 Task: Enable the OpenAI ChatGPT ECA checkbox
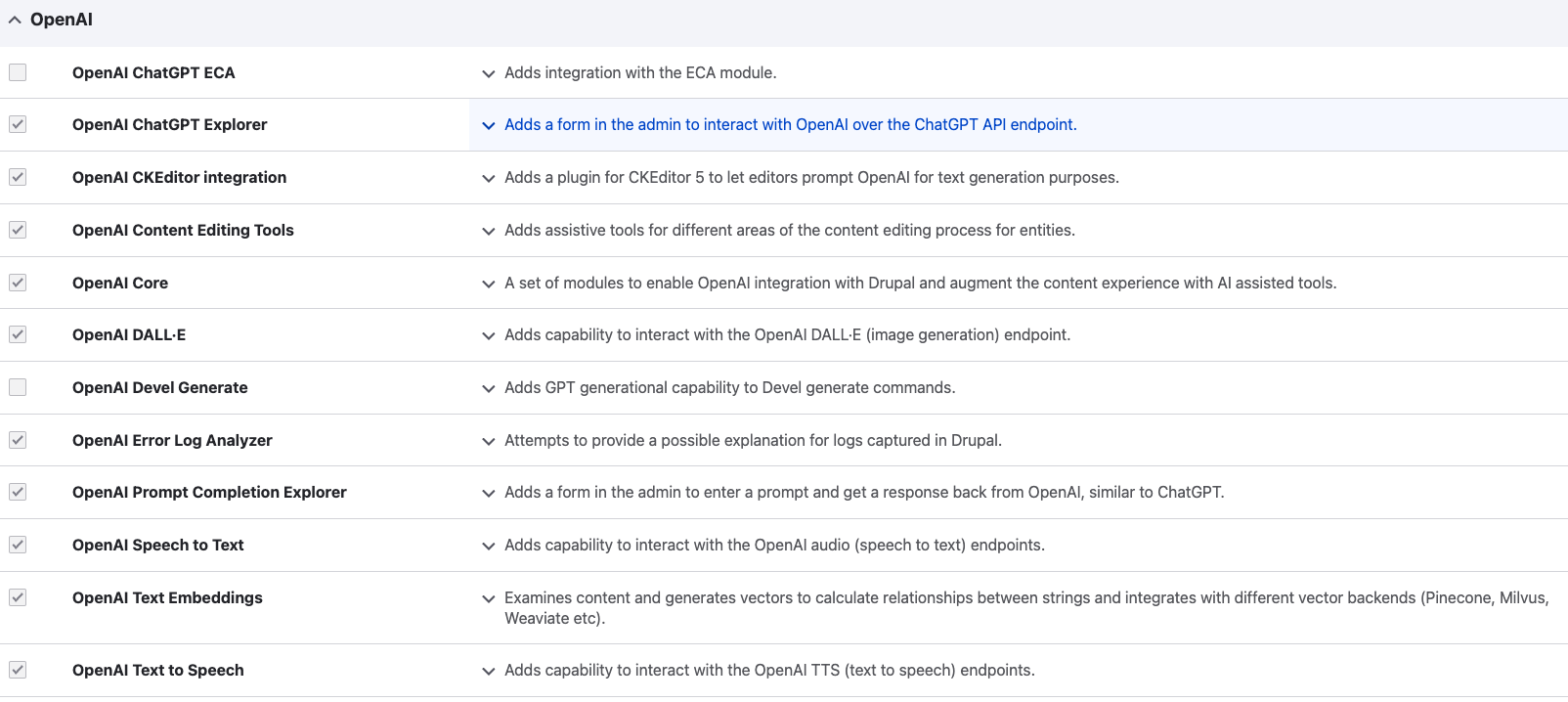18,72
